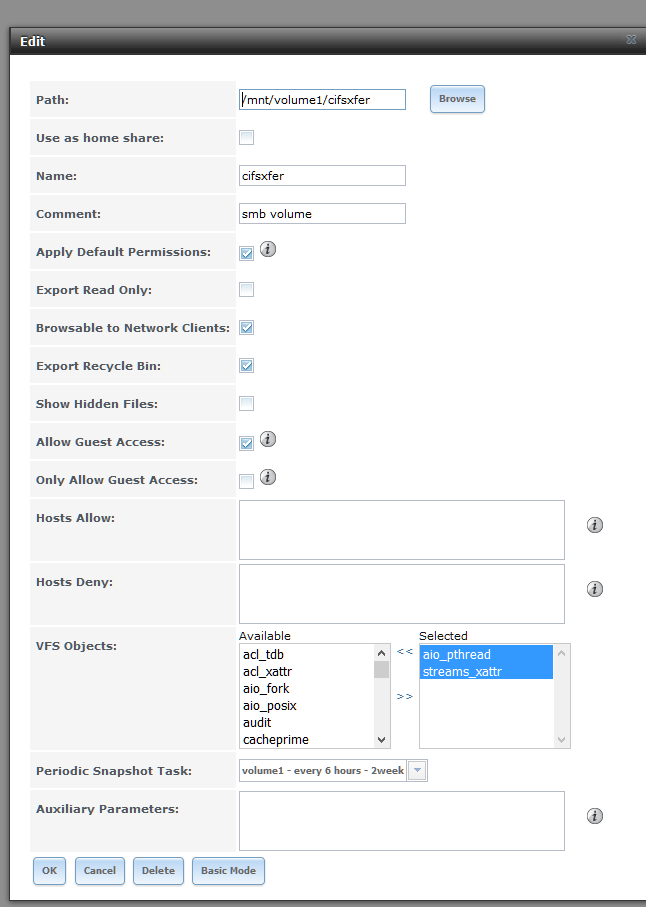View info icon beside Only Allow Guest Access

(x=268, y=477)
